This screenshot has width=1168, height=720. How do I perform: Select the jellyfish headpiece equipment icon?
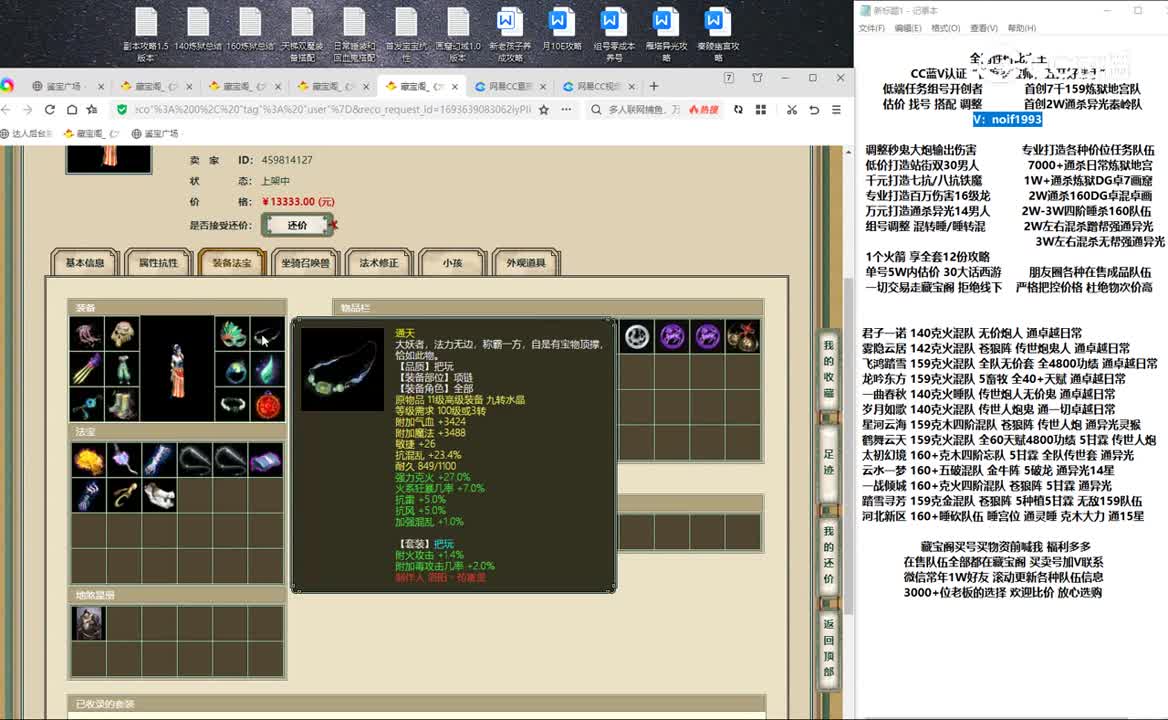[x=87, y=334]
